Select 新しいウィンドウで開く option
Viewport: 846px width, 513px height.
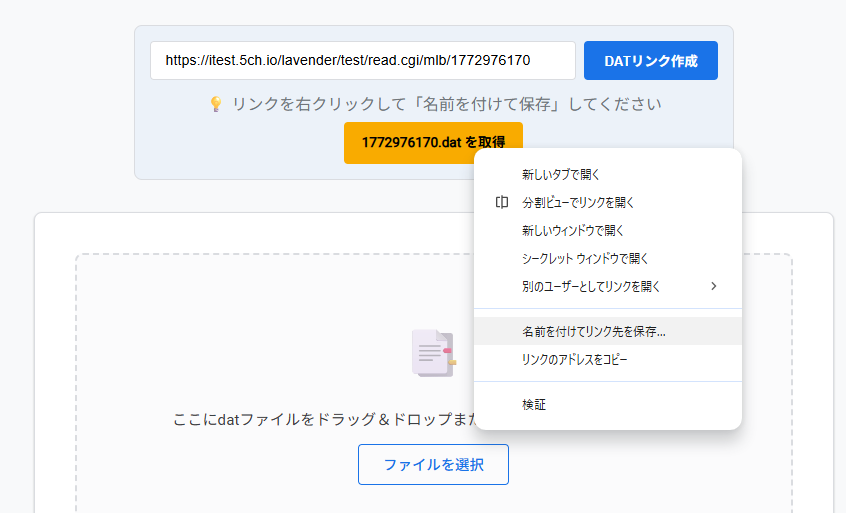click(x=573, y=230)
